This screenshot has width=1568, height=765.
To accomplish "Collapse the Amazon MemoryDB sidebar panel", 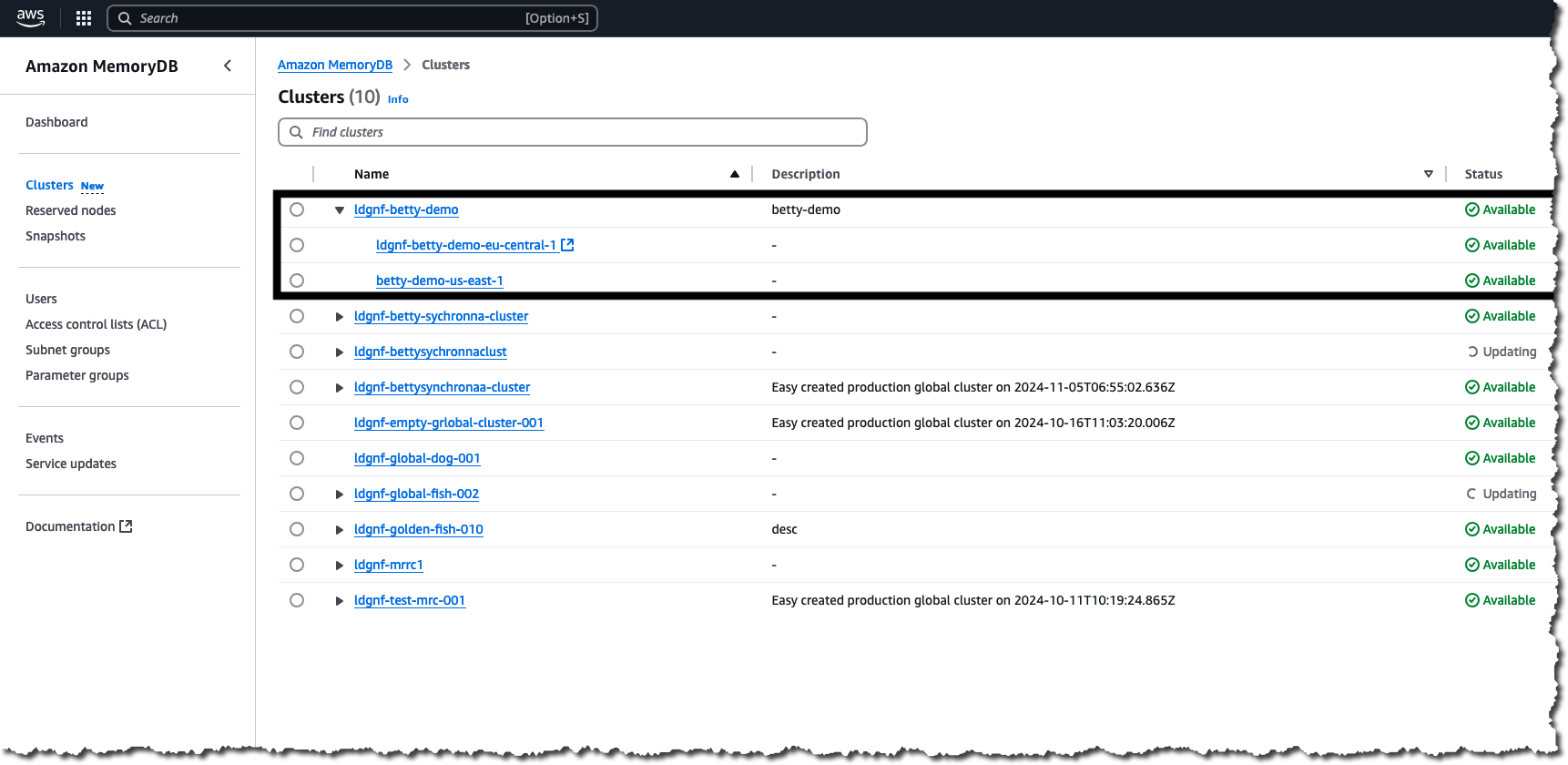I will (x=228, y=66).
